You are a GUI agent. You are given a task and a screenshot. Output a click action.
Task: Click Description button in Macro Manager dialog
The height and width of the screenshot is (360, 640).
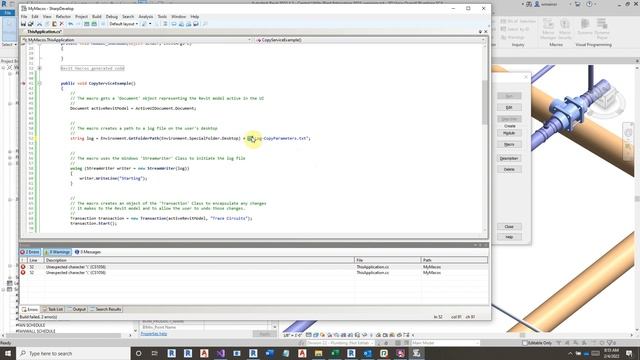509,158
